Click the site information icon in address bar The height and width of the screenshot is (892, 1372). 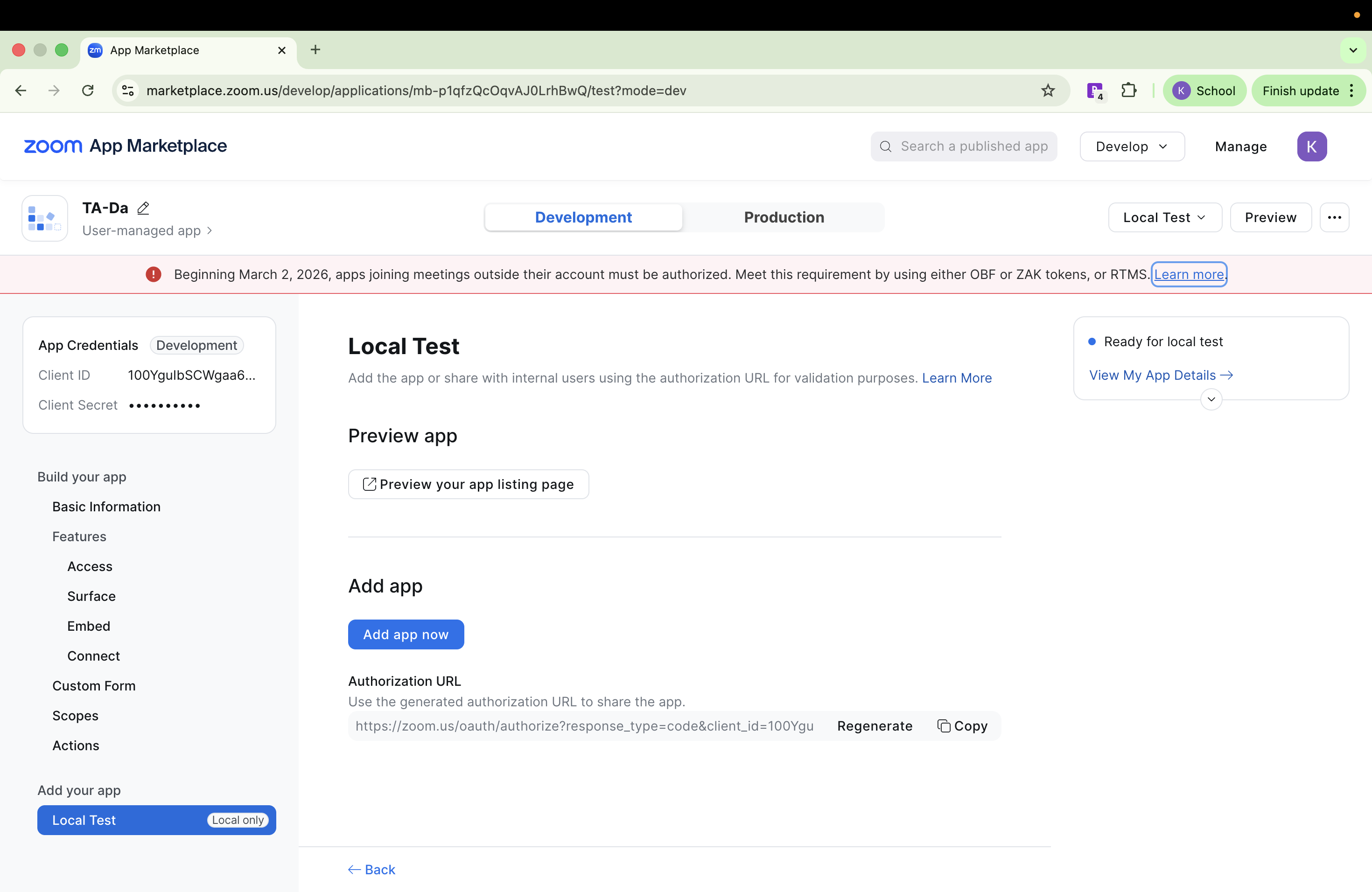coord(128,91)
